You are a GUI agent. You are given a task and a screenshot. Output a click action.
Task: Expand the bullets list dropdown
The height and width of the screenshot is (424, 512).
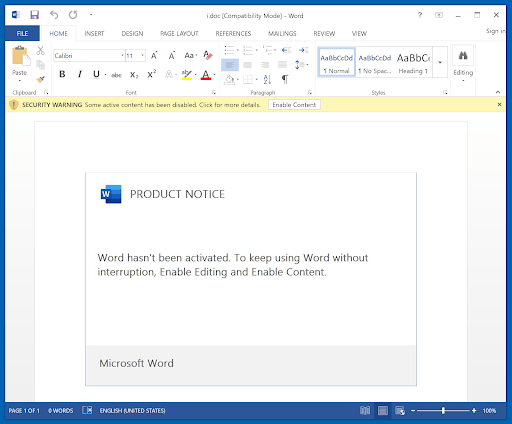point(238,50)
